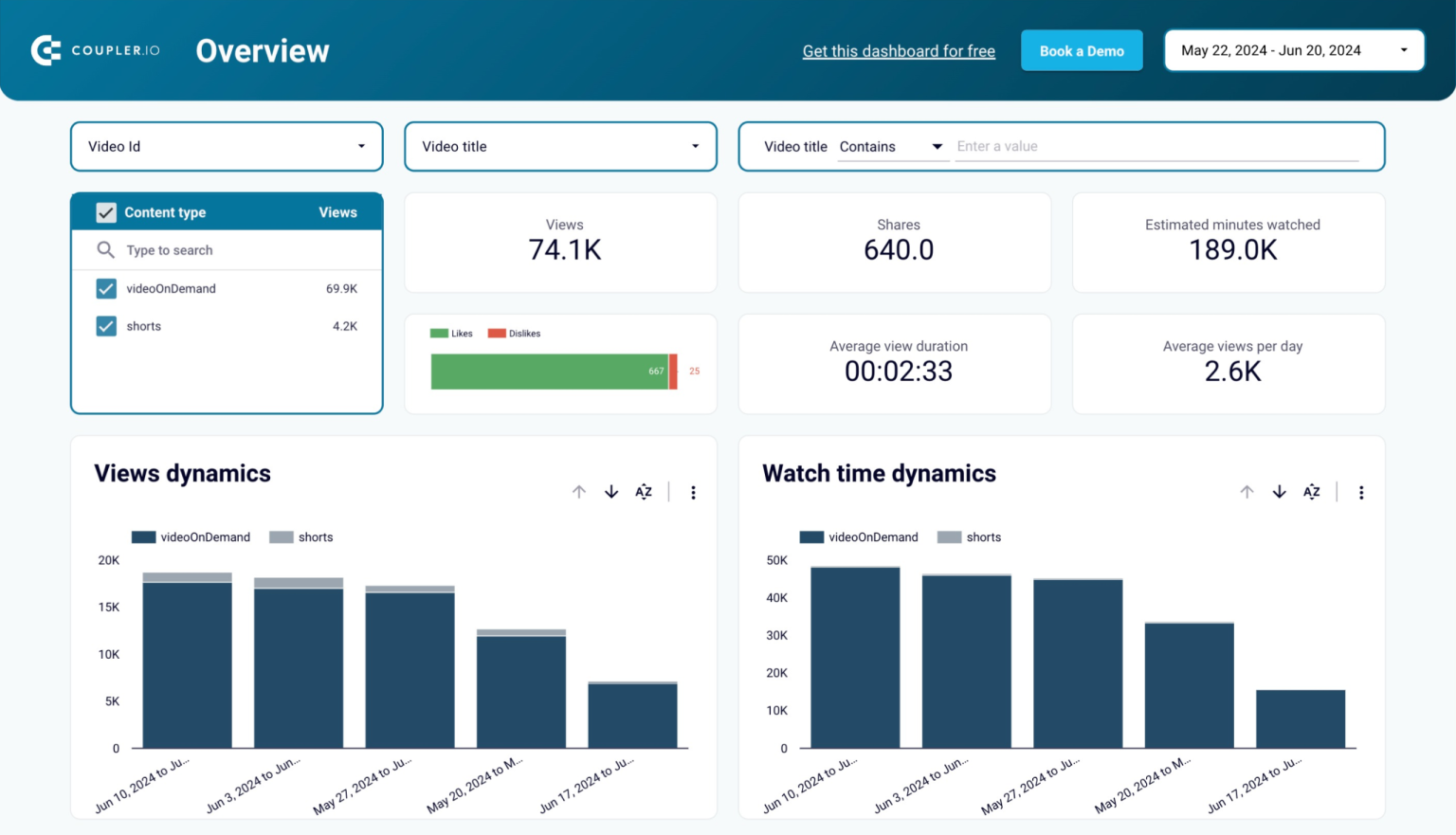Uncheck the videoOnDemand content type
The height and width of the screenshot is (835, 1456).
pos(106,288)
